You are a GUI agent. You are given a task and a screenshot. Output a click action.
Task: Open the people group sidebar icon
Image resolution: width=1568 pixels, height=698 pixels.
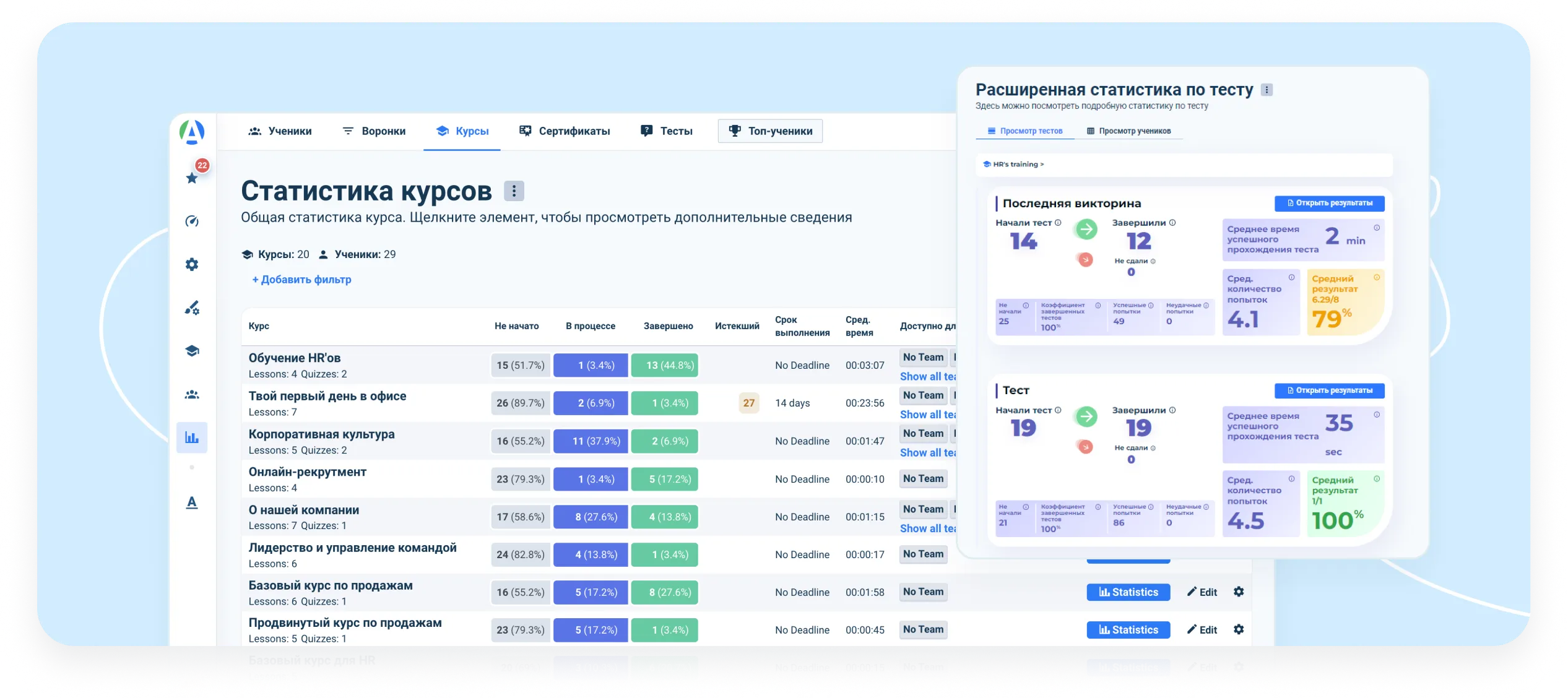click(x=192, y=394)
